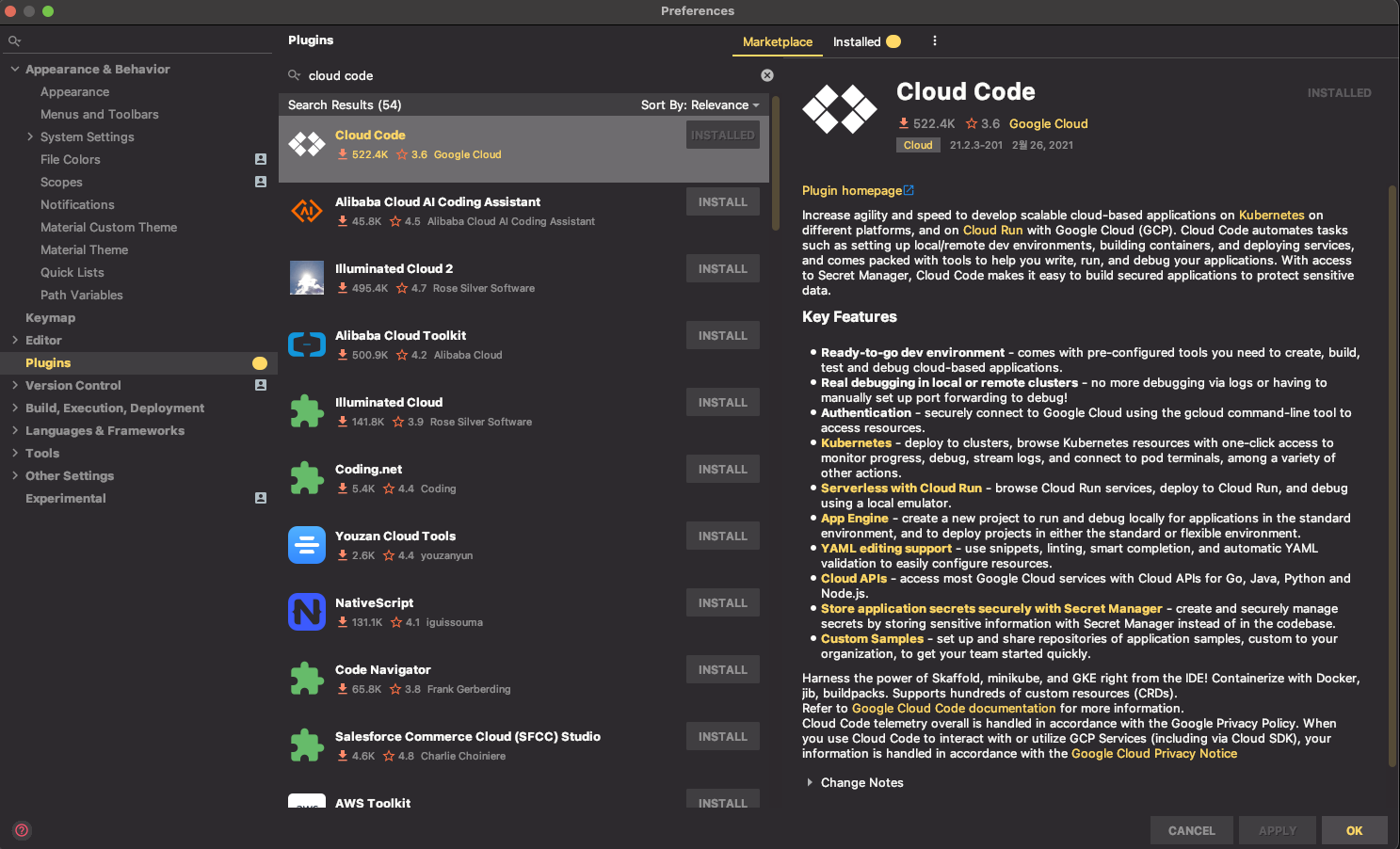
Task: Click the Salesforce Commerce Cloud Studio icon
Action: click(x=307, y=745)
